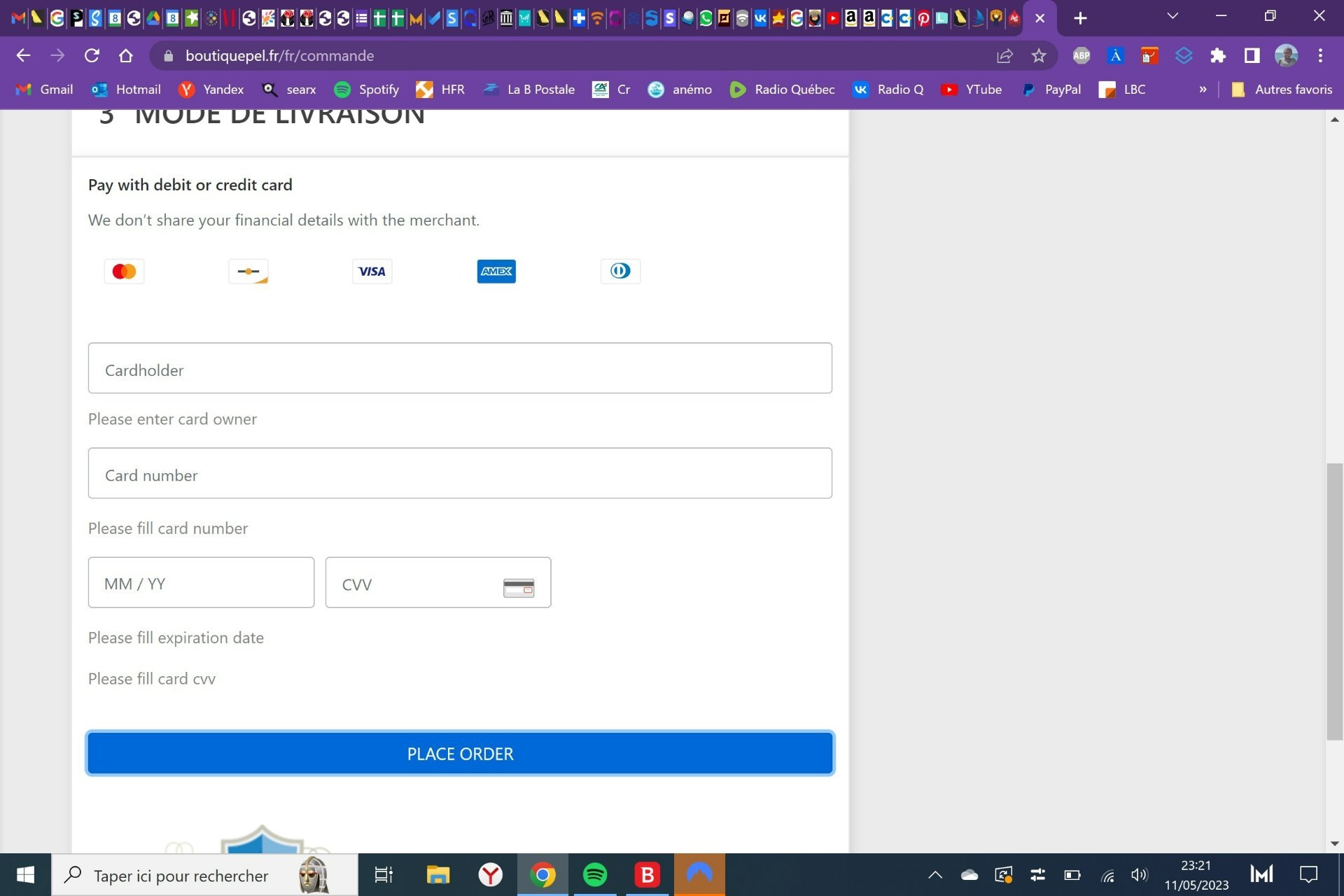Open the HFR bookmark
The image size is (1344, 896).
pos(440,90)
